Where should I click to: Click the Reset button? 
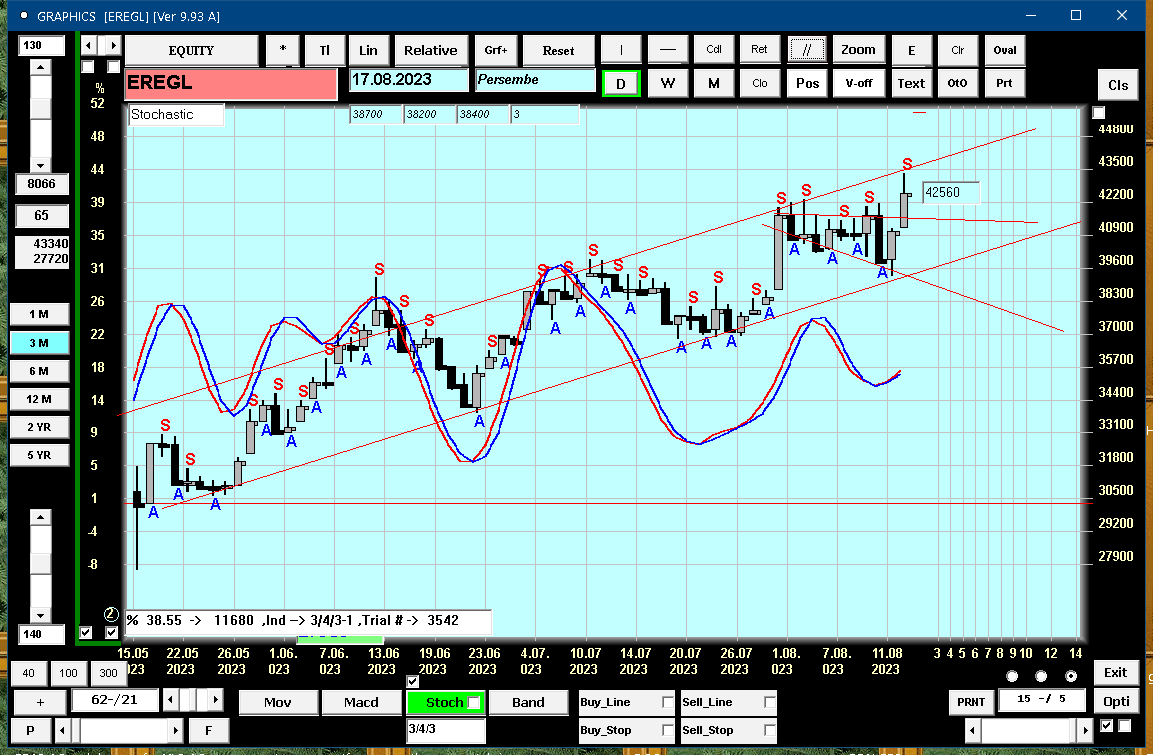[x=558, y=50]
